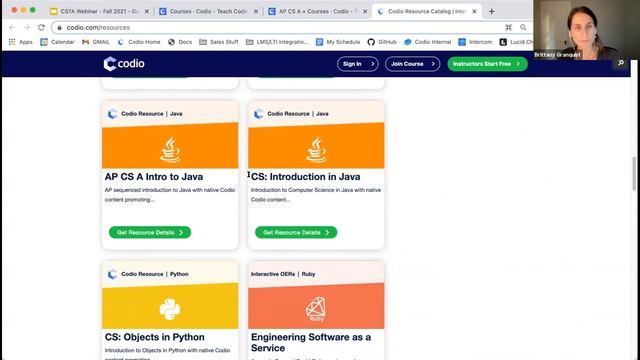Click the 'Codio Resource | Python' label
640x360 pixels.
click(155, 274)
